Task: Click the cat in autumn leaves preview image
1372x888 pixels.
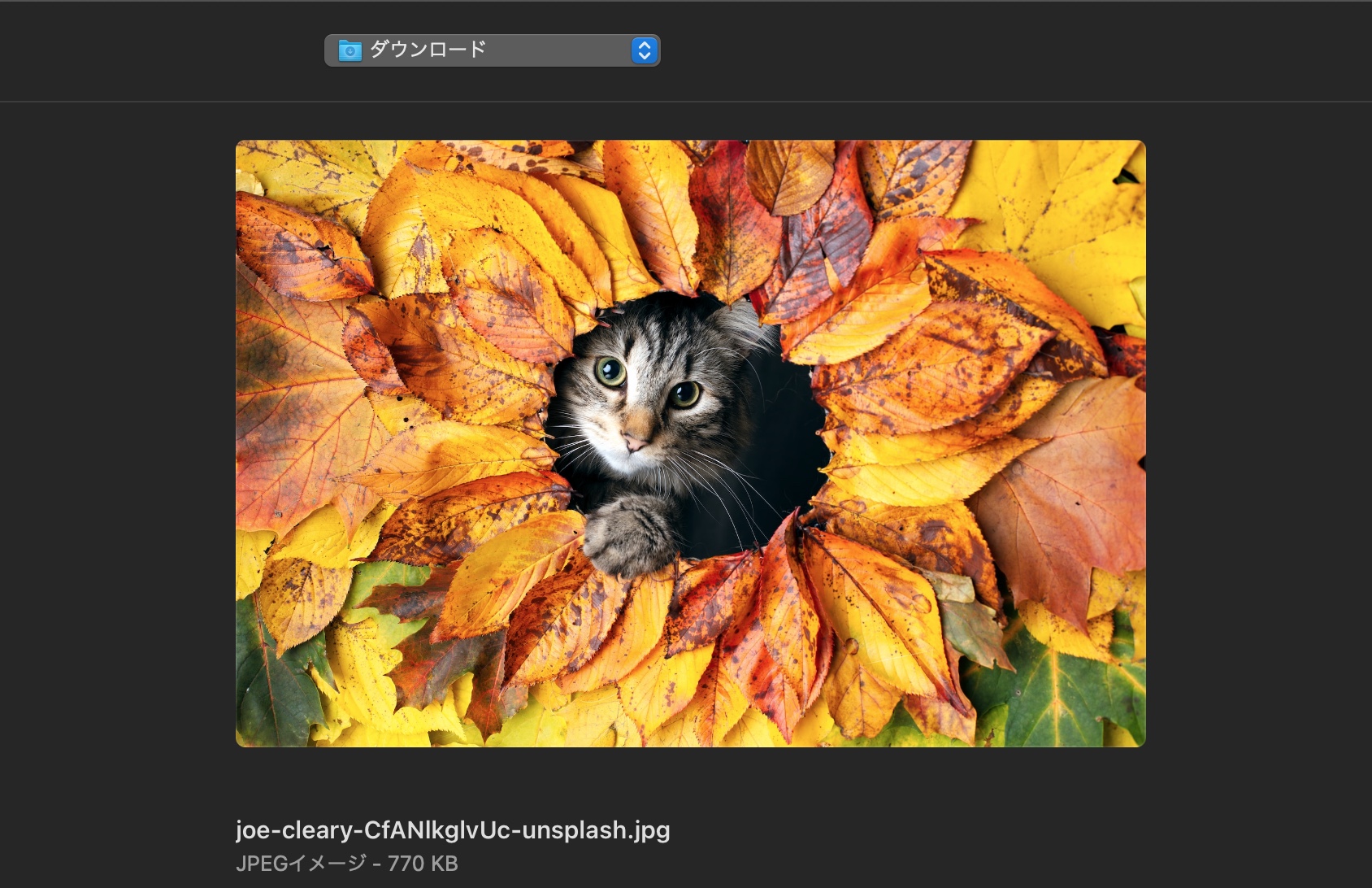Action: [x=690, y=443]
